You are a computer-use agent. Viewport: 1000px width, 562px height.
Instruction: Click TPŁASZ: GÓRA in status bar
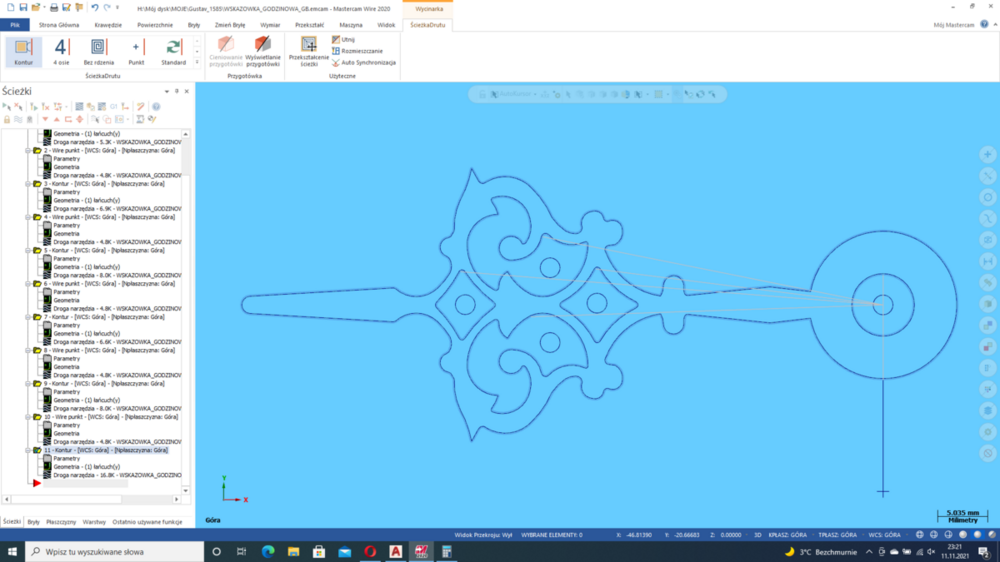[x=837, y=535]
